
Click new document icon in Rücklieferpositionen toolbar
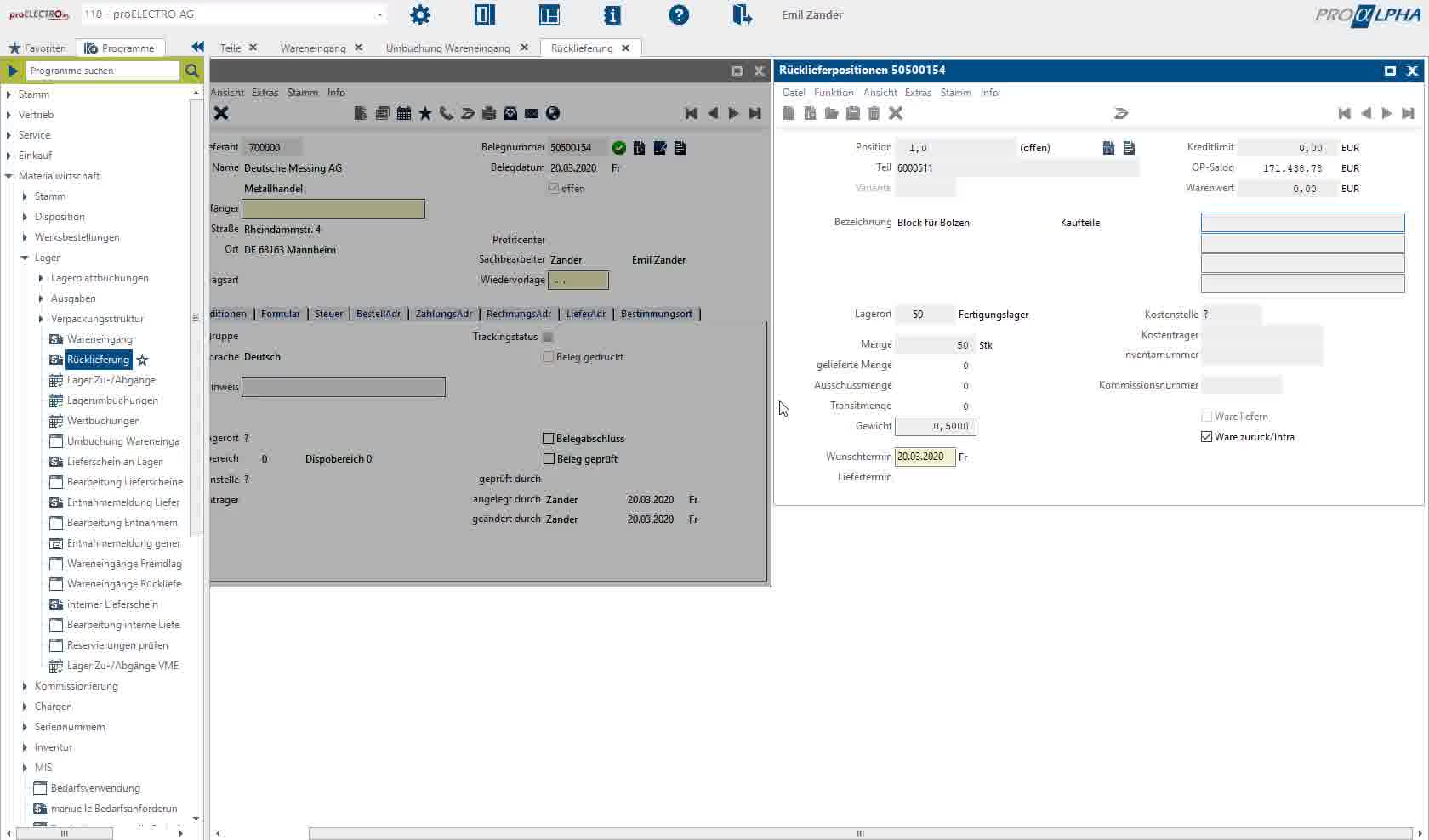(789, 113)
